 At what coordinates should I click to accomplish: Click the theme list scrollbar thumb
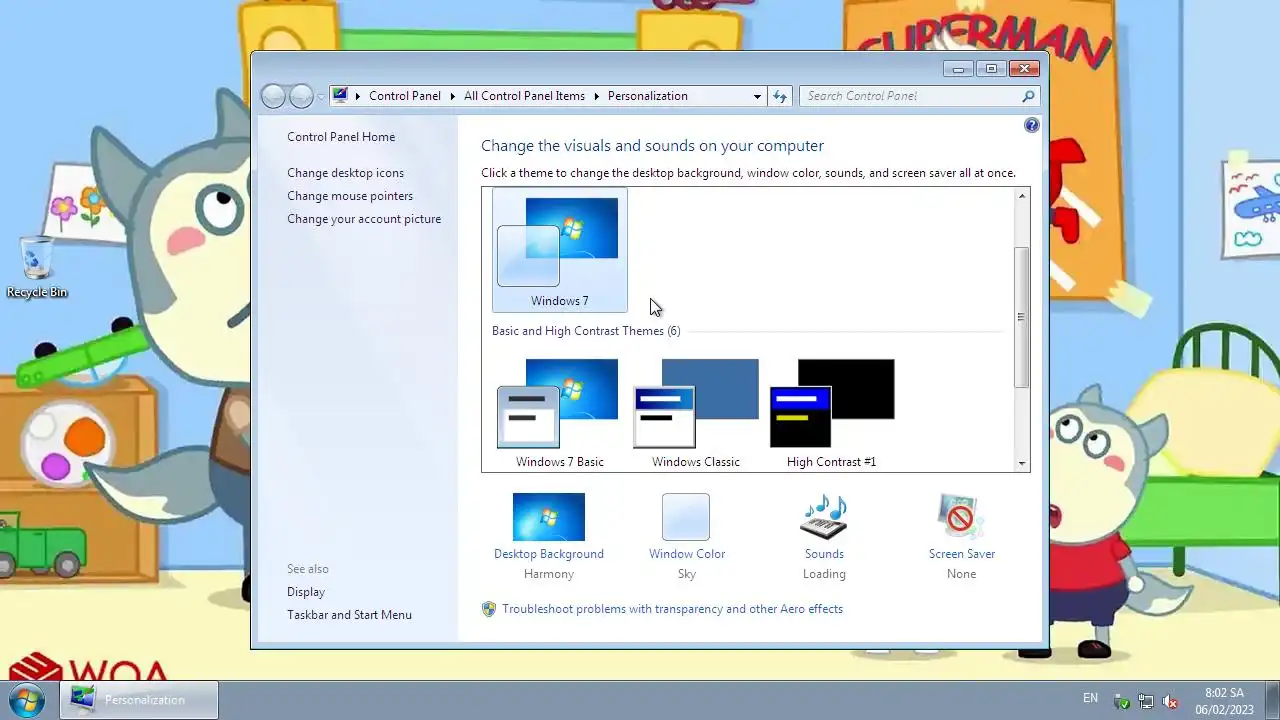coord(1022,317)
